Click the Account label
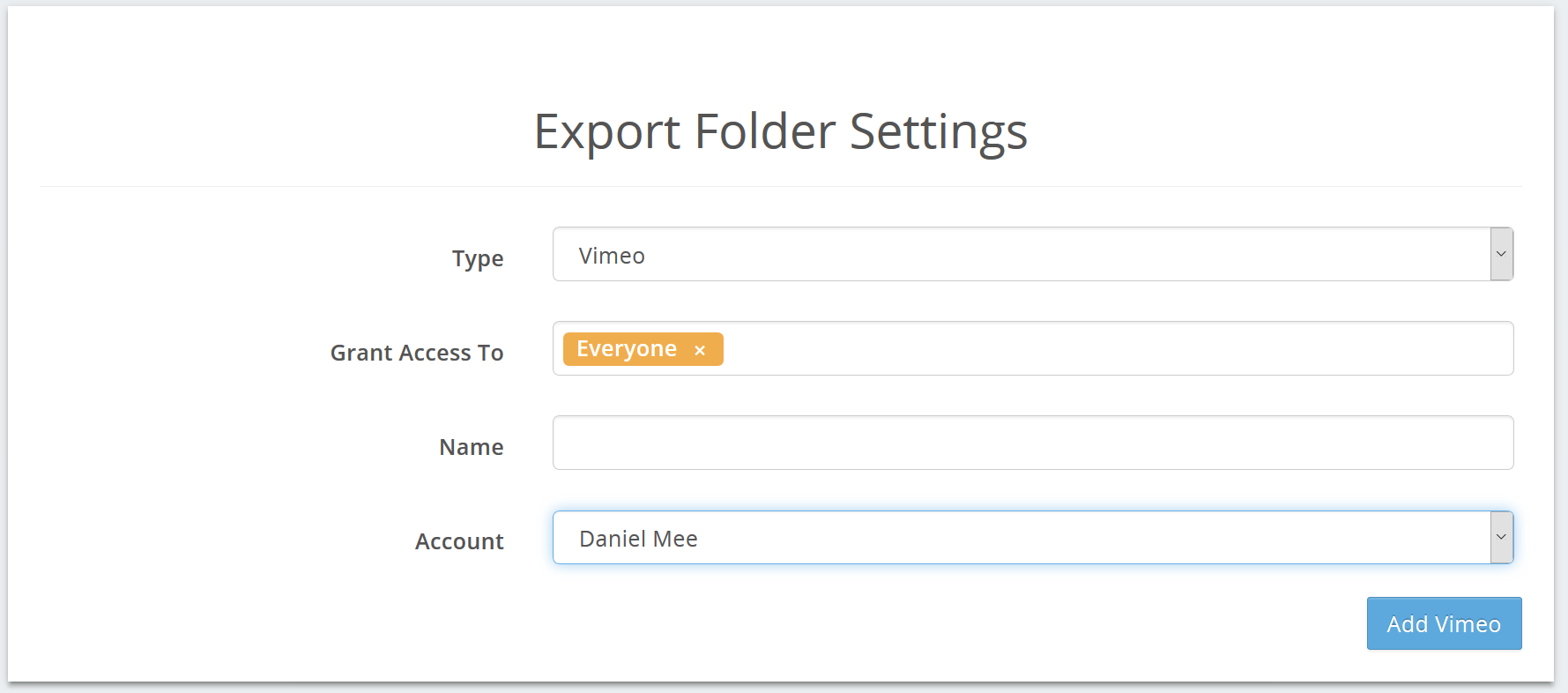The height and width of the screenshot is (693, 1568). [x=459, y=541]
